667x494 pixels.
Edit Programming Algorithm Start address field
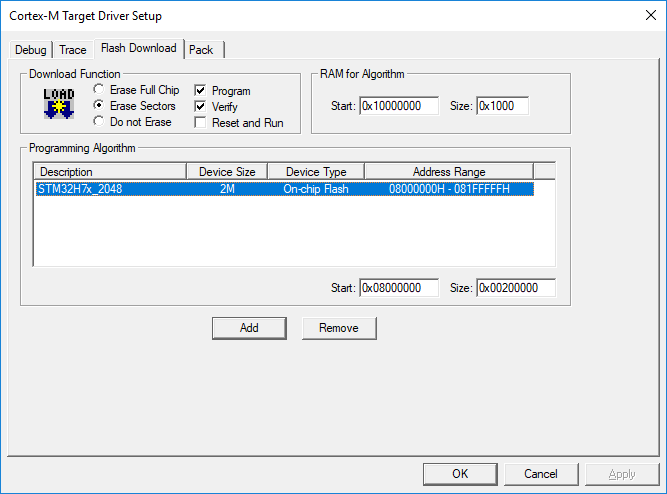pyautogui.click(x=399, y=288)
